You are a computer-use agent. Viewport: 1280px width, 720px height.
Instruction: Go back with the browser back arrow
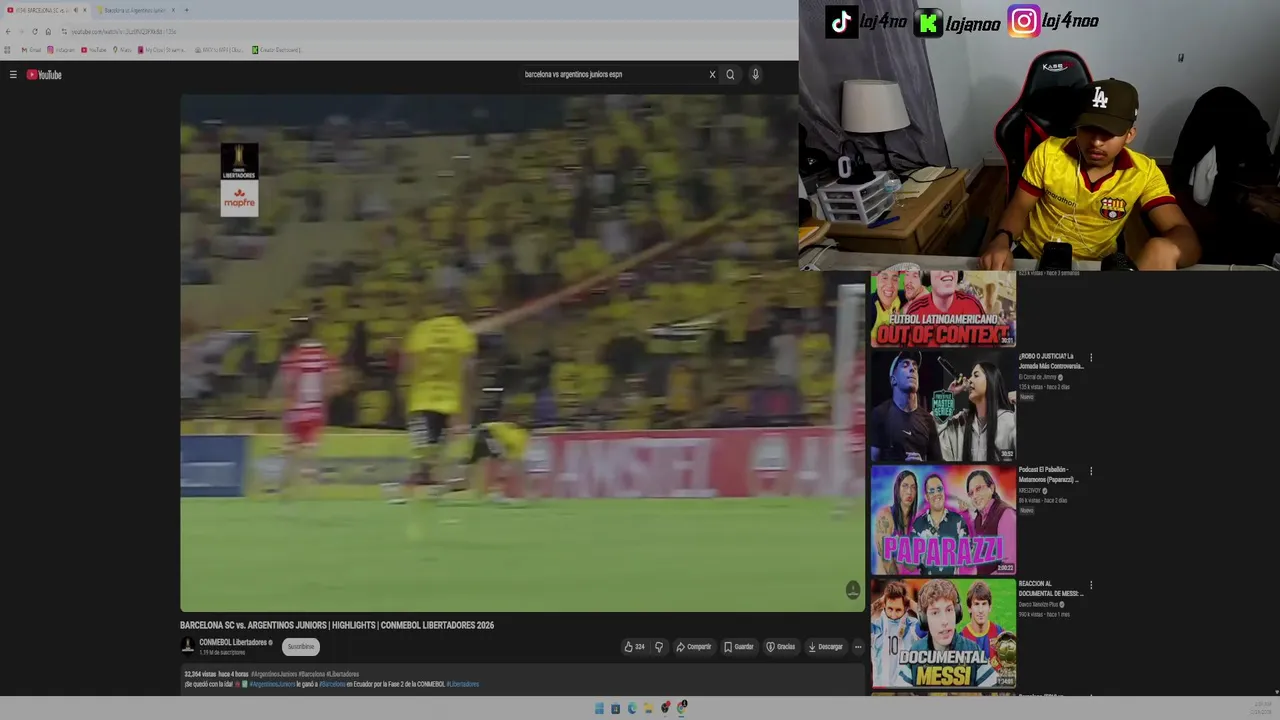(x=8, y=31)
